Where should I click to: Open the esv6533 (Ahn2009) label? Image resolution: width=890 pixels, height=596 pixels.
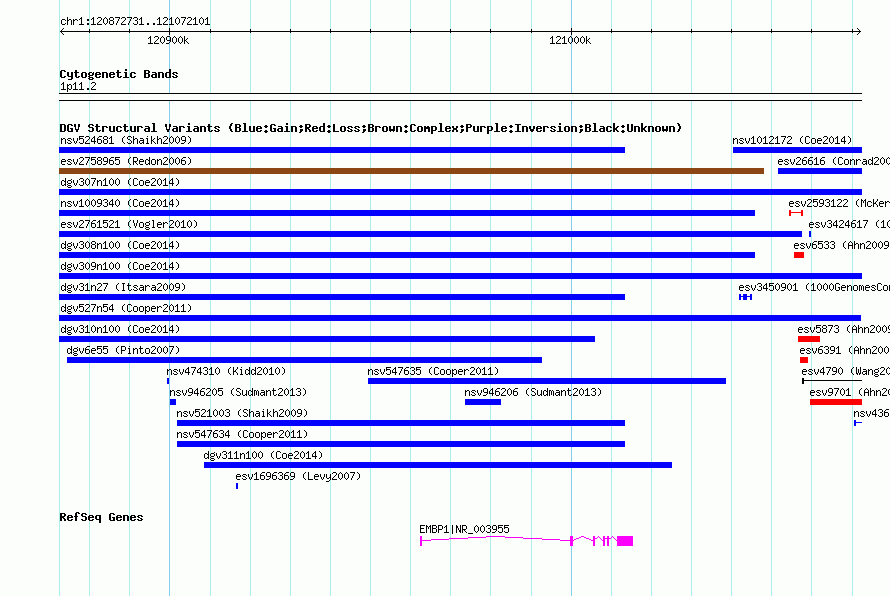[x=841, y=245]
